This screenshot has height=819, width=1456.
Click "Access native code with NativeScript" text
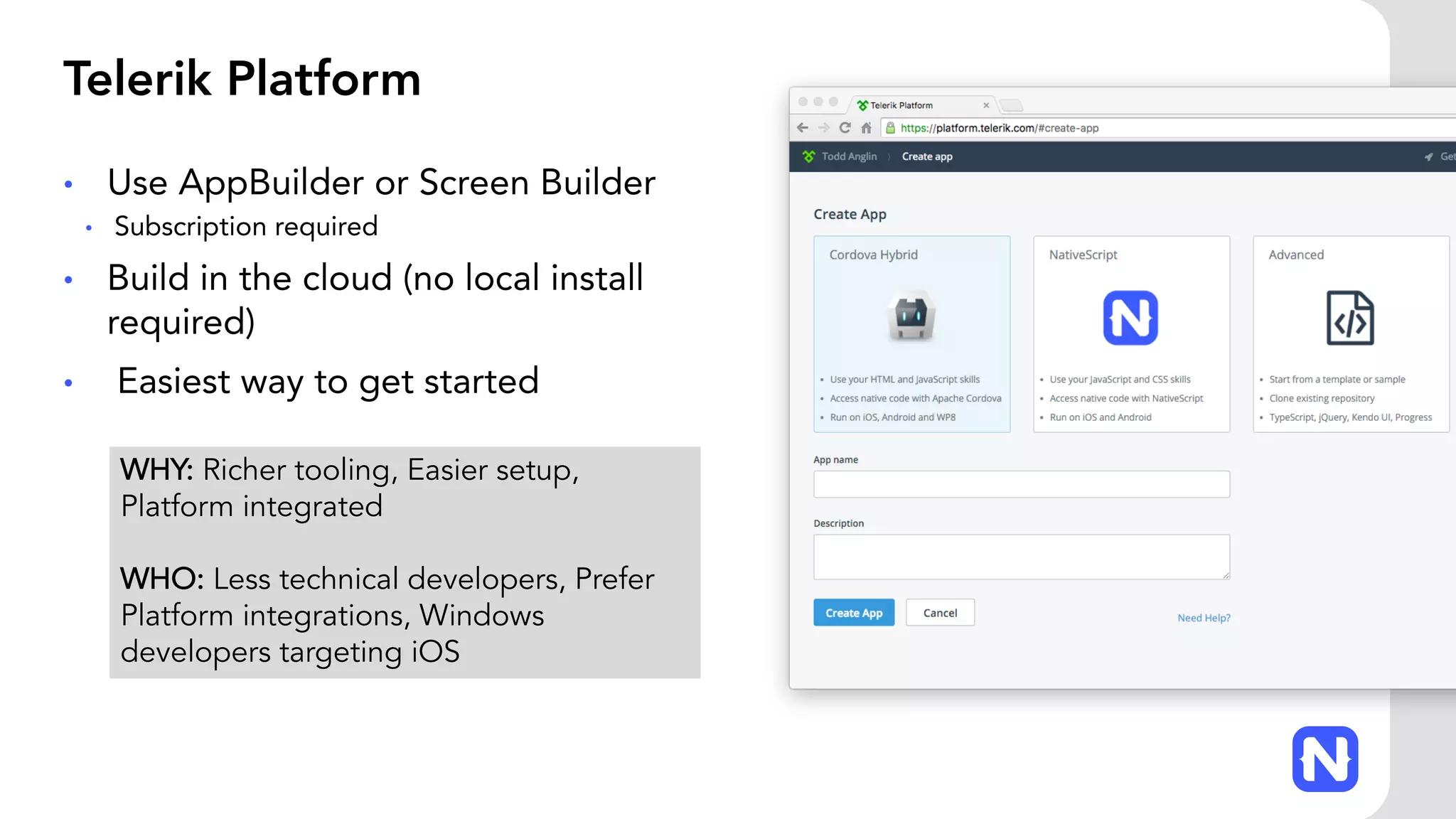coord(1126,398)
